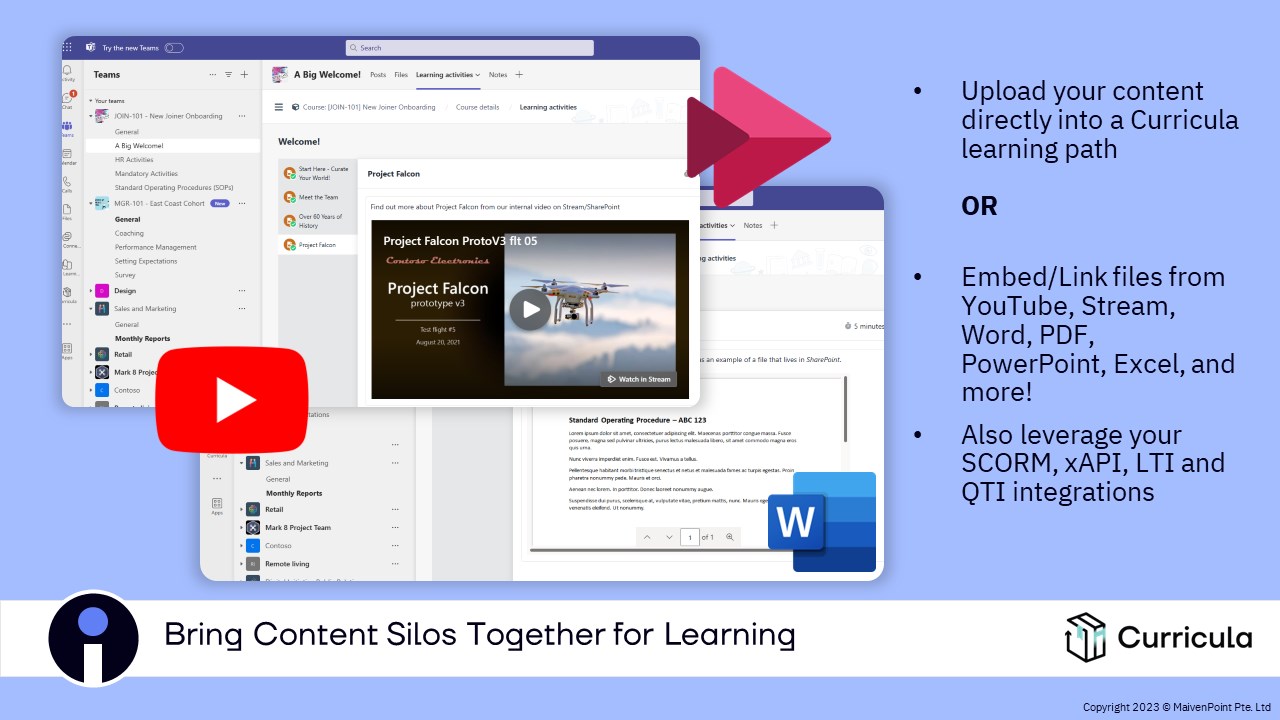This screenshot has height=720, width=1280.
Task: Open Chat in the front window's rail
Action: [68, 99]
